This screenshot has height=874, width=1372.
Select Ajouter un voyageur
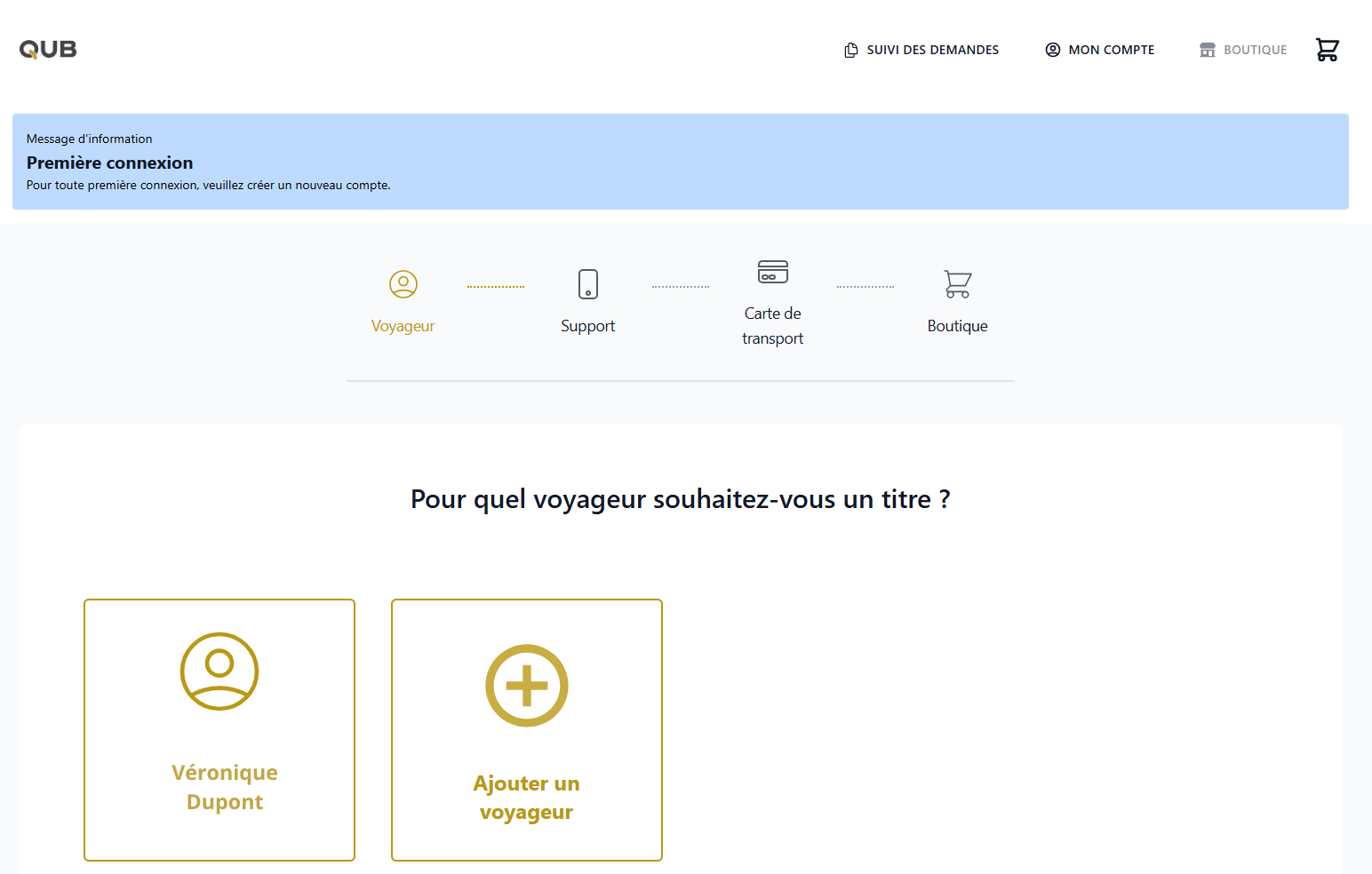click(527, 730)
